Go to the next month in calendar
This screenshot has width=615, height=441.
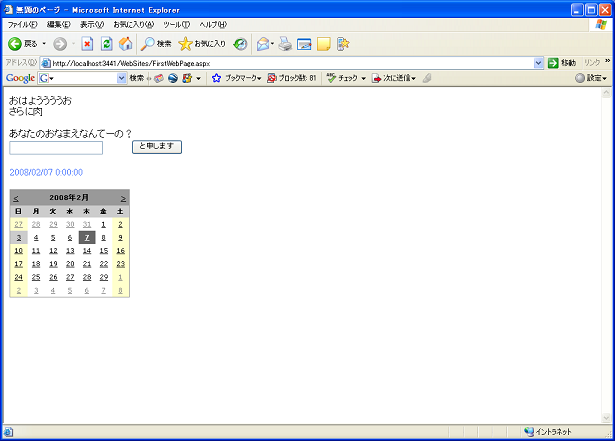(x=123, y=198)
